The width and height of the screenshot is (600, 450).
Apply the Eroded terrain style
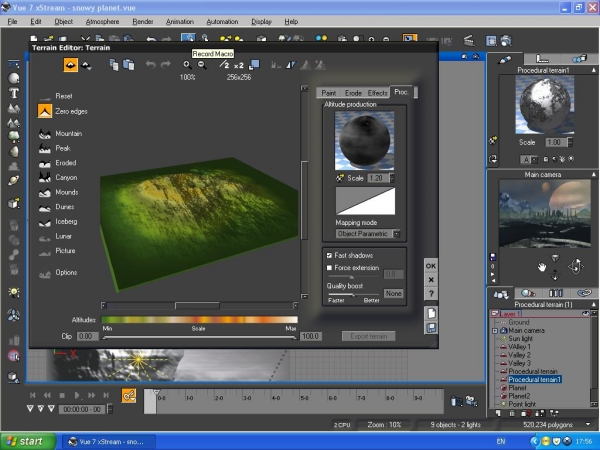pos(65,163)
